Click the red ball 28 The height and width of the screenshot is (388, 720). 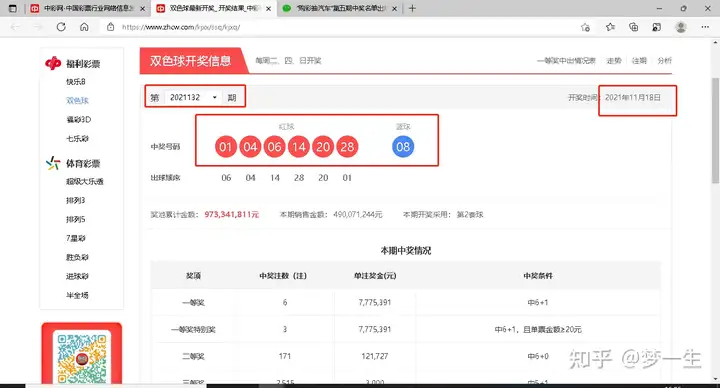[347, 146]
